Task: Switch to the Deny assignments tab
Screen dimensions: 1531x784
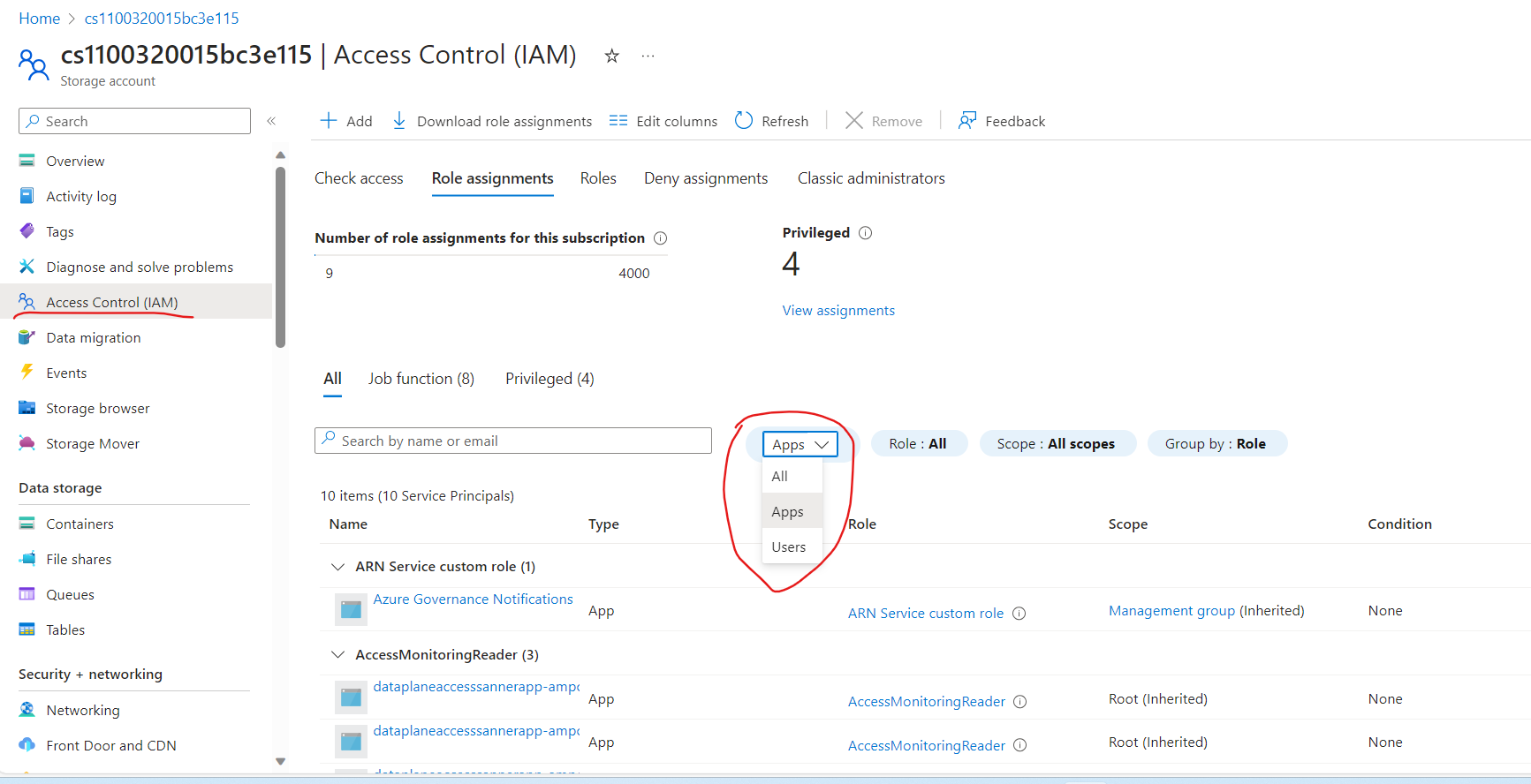Action: click(x=706, y=178)
